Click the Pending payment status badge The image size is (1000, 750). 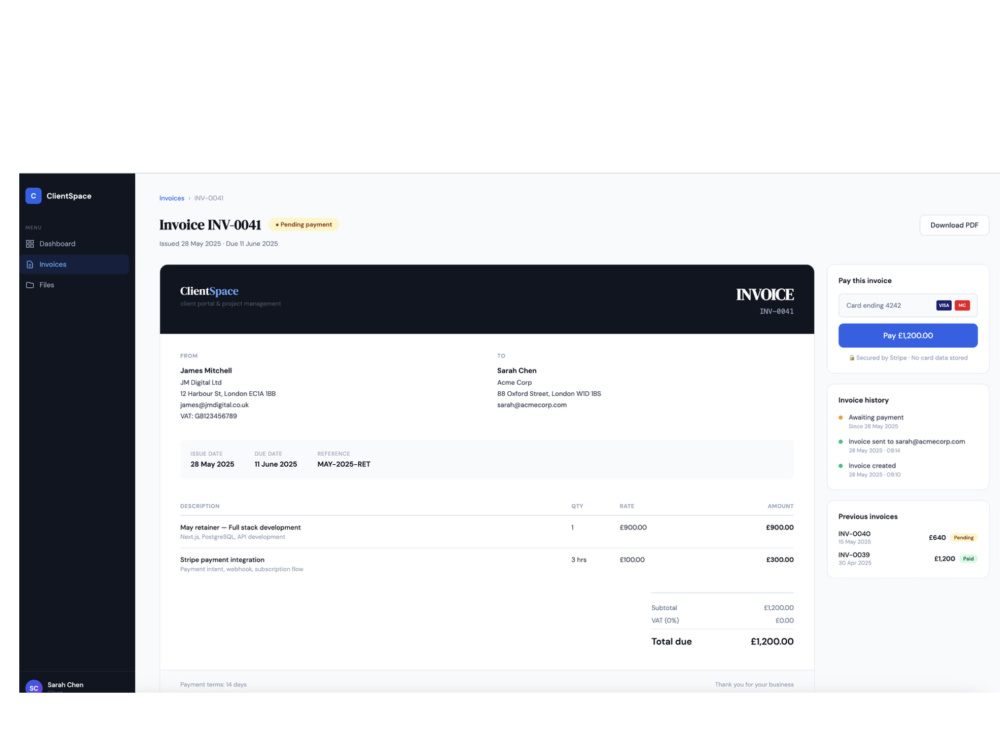(x=304, y=224)
